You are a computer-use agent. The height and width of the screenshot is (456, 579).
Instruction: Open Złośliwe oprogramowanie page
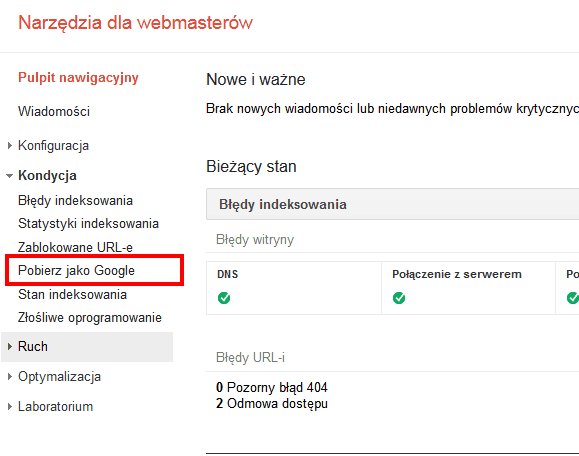point(90,318)
